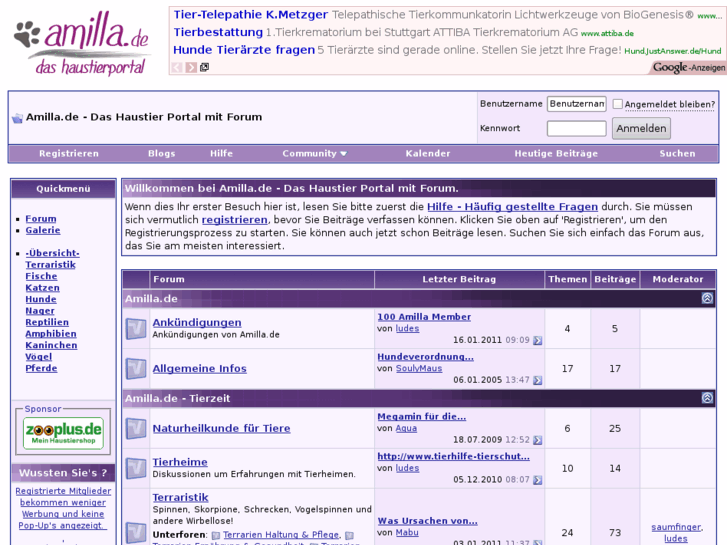The width and height of the screenshot is (727, 545).
Task: View user SoulyMaus profile
Action: pos(419,368)
